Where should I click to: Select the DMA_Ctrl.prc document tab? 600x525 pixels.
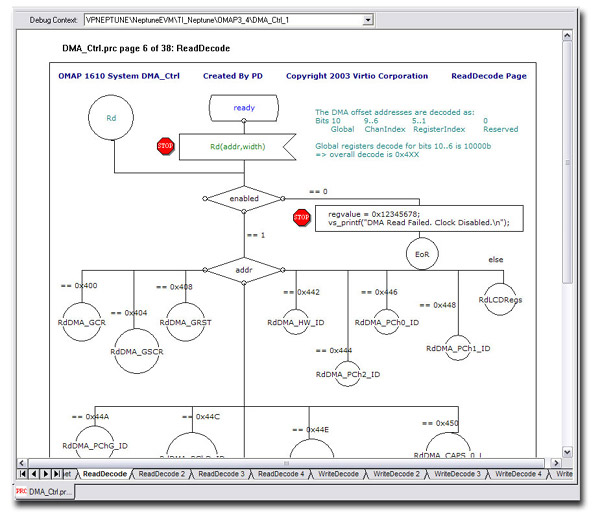point(43,492)
